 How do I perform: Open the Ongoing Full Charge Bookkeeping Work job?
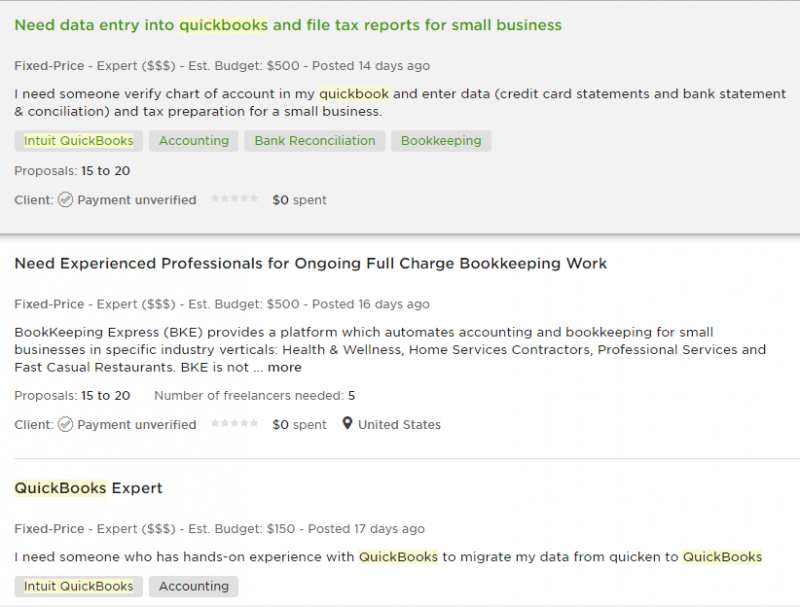(310, 264)
